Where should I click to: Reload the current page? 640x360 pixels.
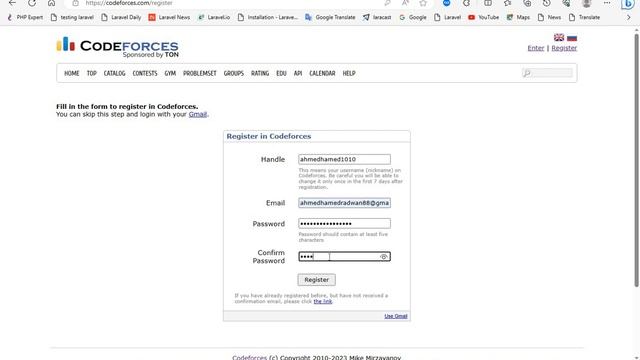[32, 3]
